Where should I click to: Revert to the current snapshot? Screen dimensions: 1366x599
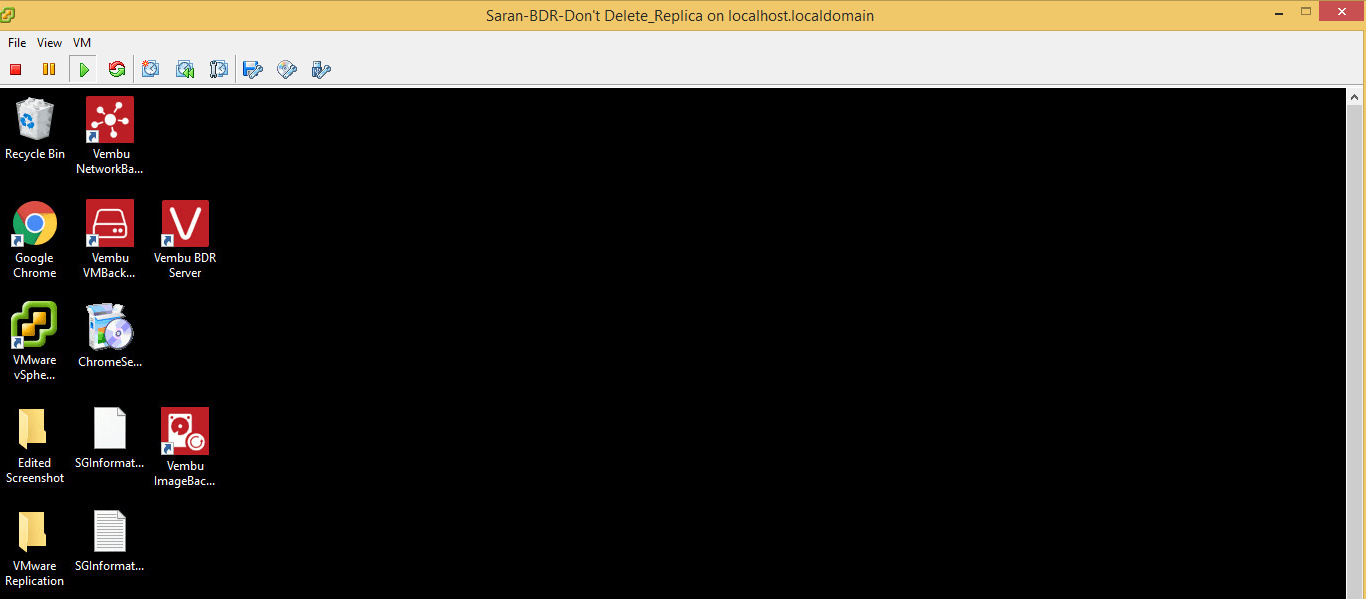pyautogui.click(x=185, y=69)
